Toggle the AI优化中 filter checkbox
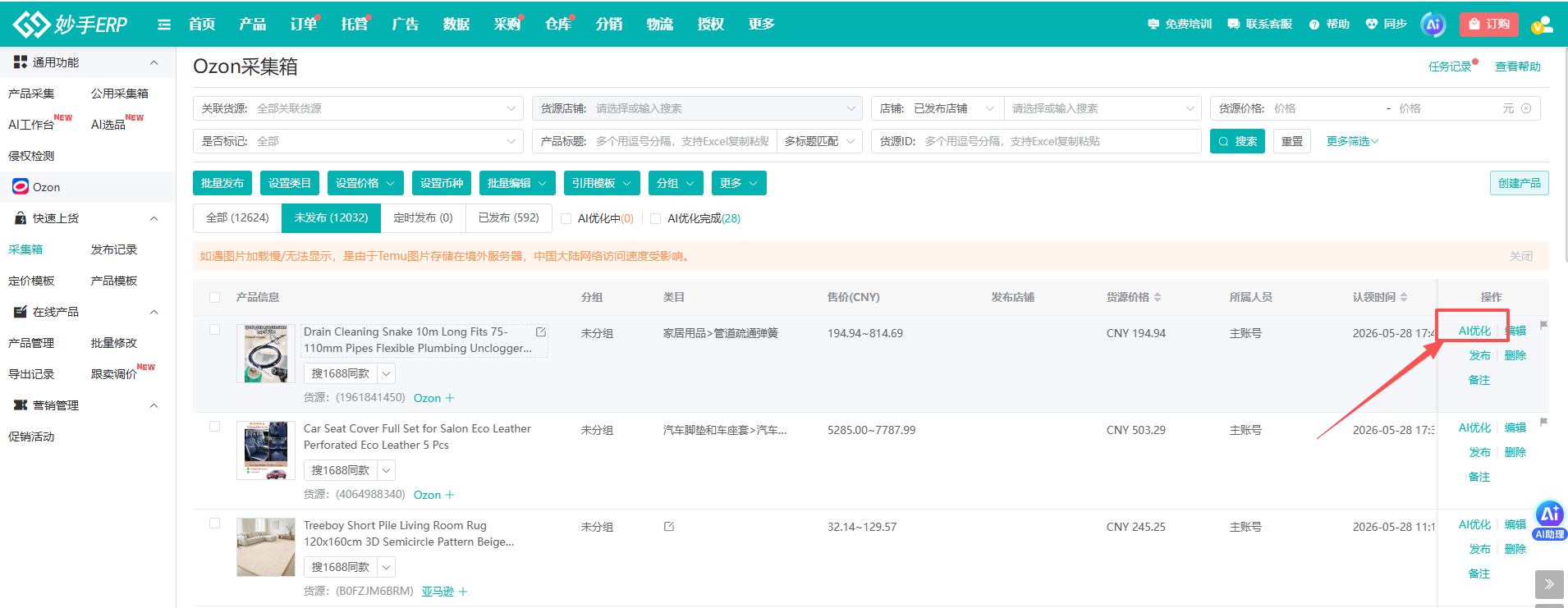The width and height of the screenshot is (1568, 608). click(566, 219)
